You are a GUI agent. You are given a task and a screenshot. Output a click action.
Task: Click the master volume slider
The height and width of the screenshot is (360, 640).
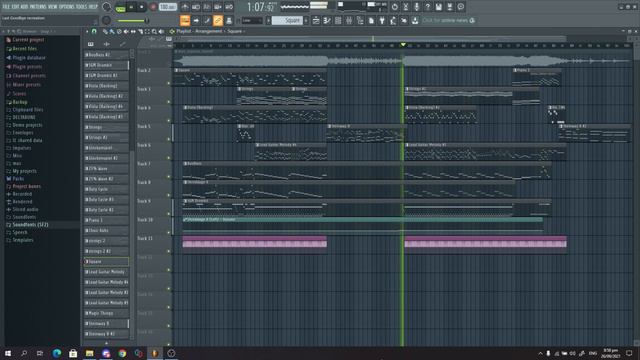click(132, 20)
